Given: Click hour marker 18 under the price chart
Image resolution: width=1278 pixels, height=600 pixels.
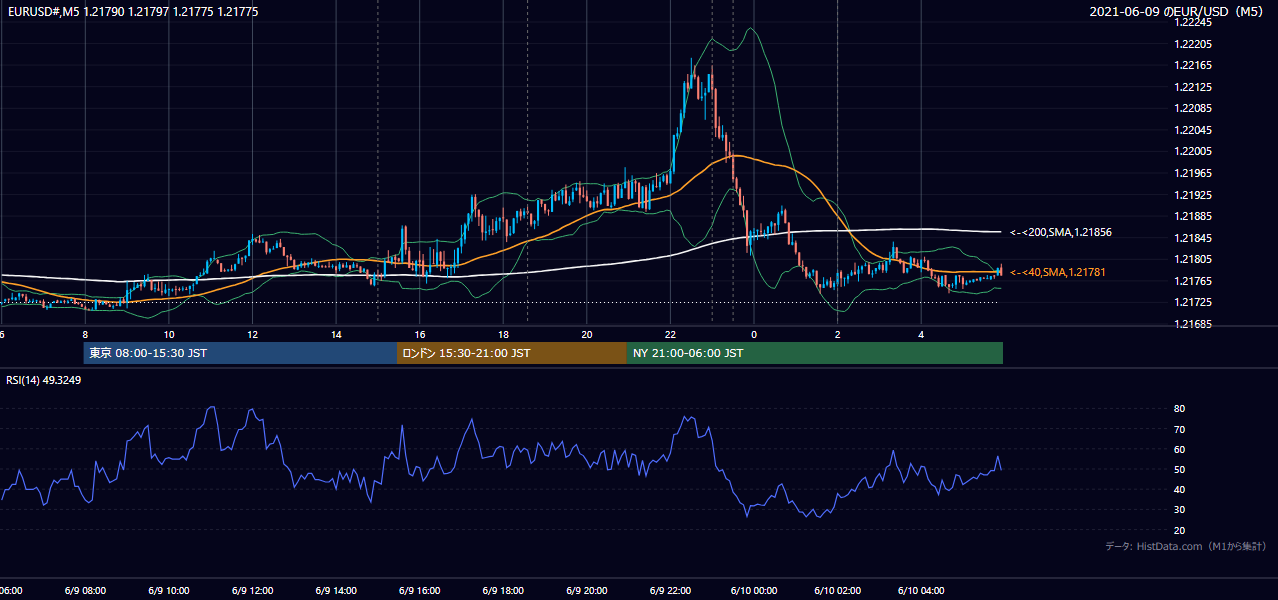Looking at the screenshot, I should pos(503,334).
